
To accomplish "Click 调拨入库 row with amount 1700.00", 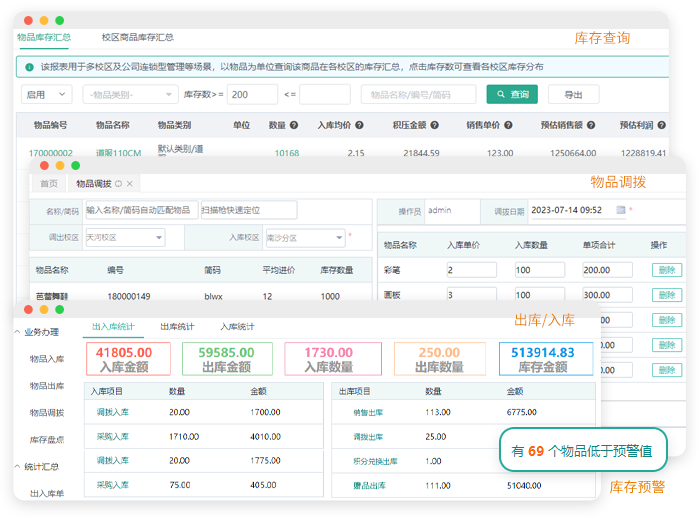I will tap(204, 412).
